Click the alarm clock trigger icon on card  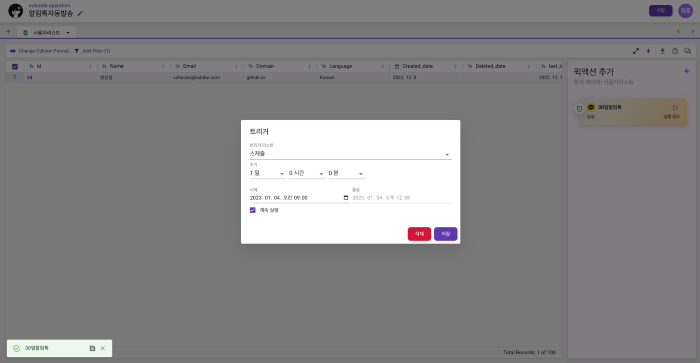579,108
